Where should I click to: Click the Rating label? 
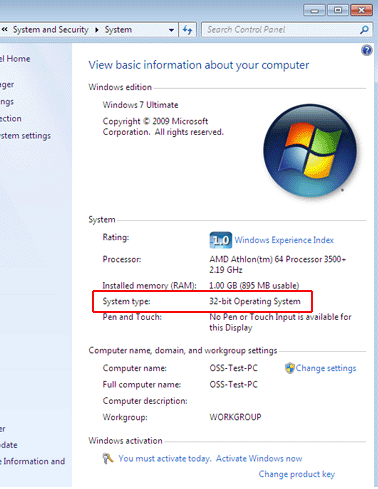pyautogui.click(x=116, y=237)
